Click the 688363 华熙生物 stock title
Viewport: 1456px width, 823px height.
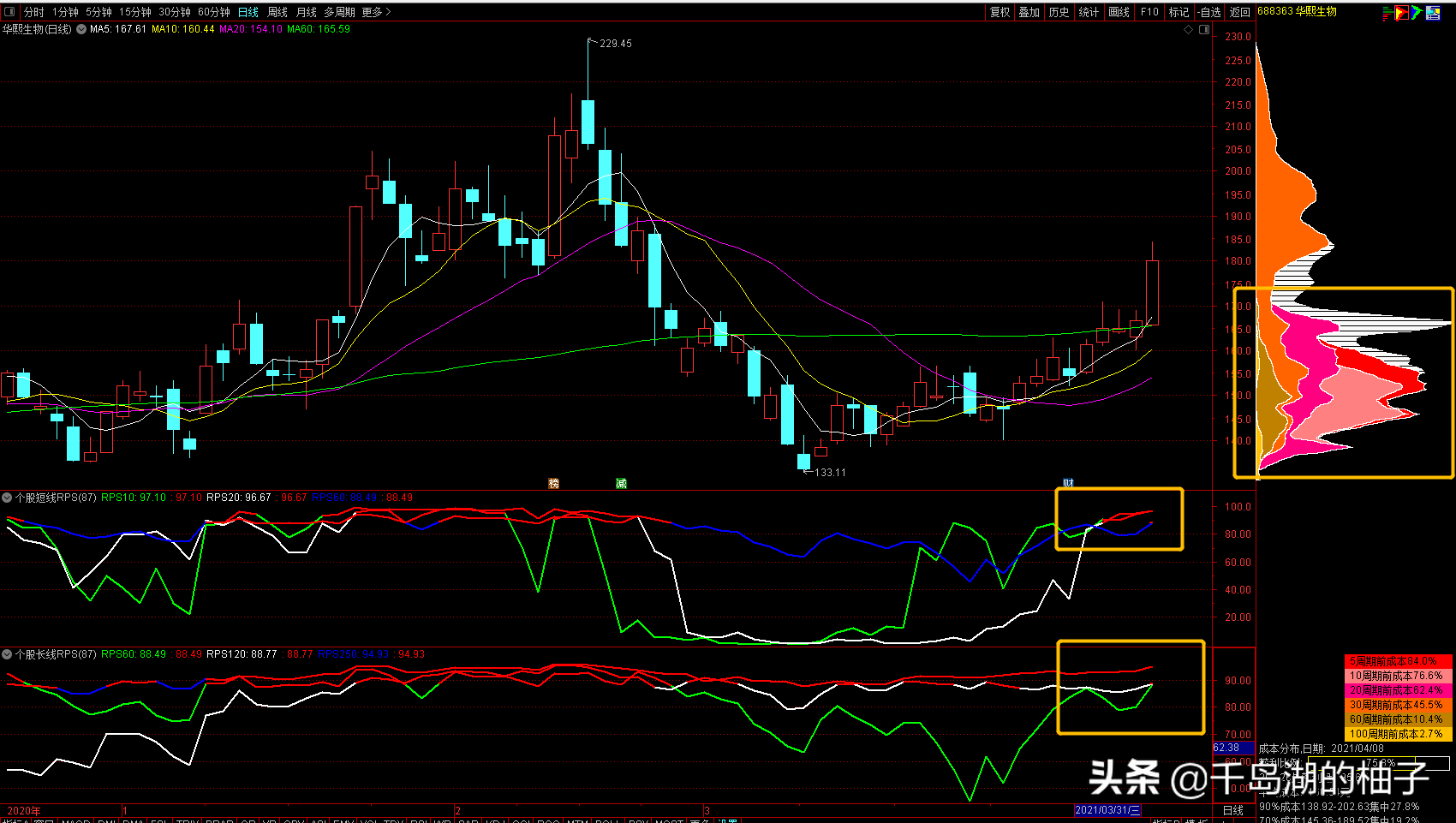[x=1297, y=11]
